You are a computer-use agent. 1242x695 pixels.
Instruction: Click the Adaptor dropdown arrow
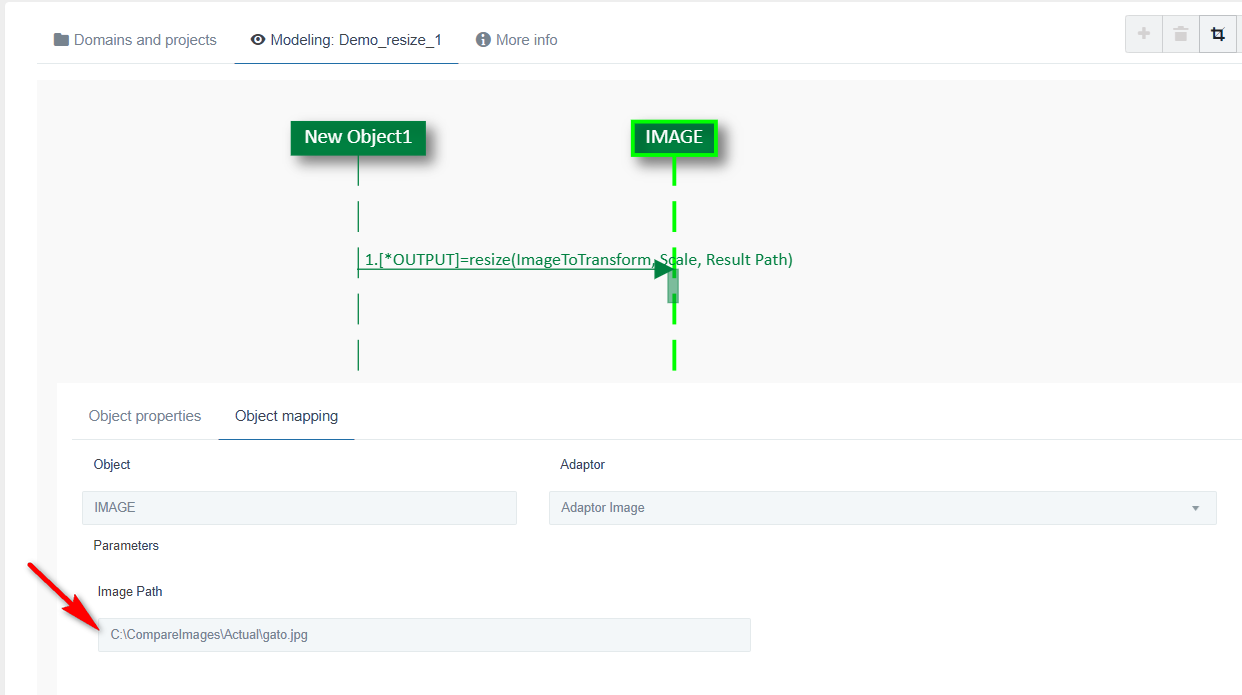pyautogui.click(x=1195, y=508)
